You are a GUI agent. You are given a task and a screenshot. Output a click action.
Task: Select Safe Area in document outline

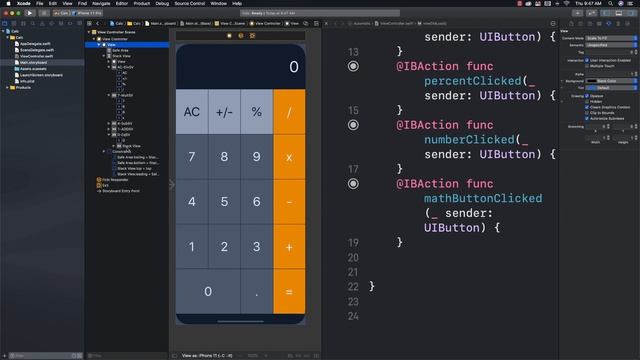[x=120, y=50]
